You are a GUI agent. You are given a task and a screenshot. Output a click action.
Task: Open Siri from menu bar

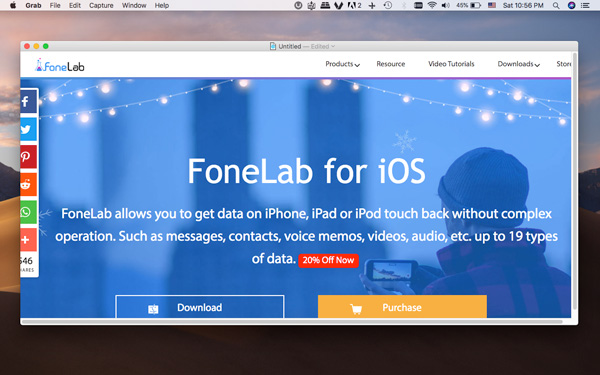(x=571, y=5)
